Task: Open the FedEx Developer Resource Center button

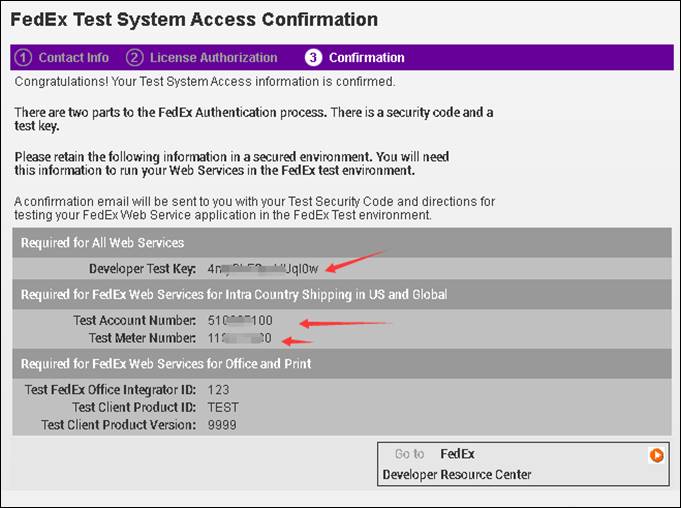Action: (x=523, y=464)
